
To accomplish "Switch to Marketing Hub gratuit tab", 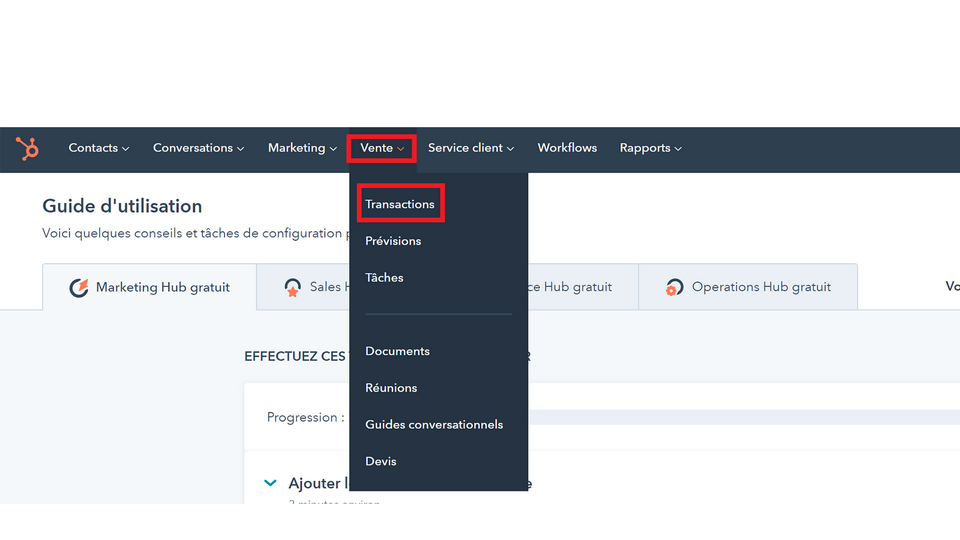I will [x=149, y=287].
